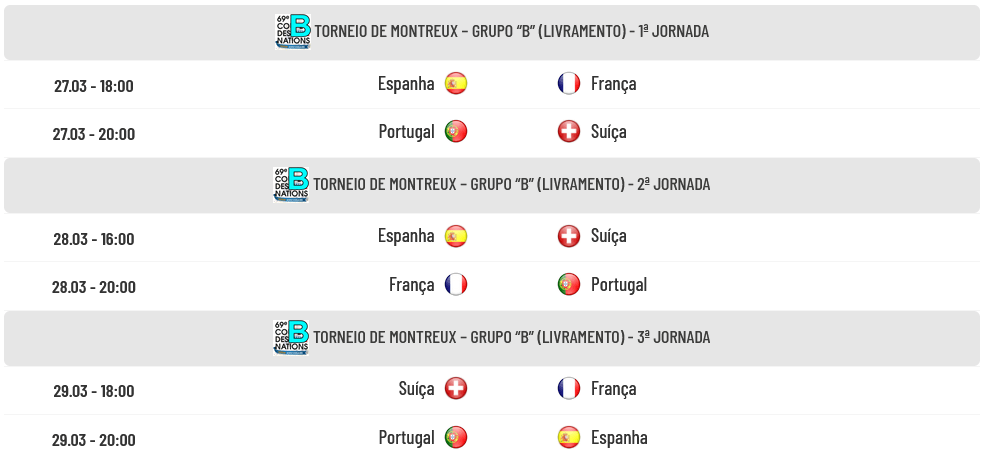
Task: Click Portugal flag in 28.03 20:00 match
Action: coord(569,284)
